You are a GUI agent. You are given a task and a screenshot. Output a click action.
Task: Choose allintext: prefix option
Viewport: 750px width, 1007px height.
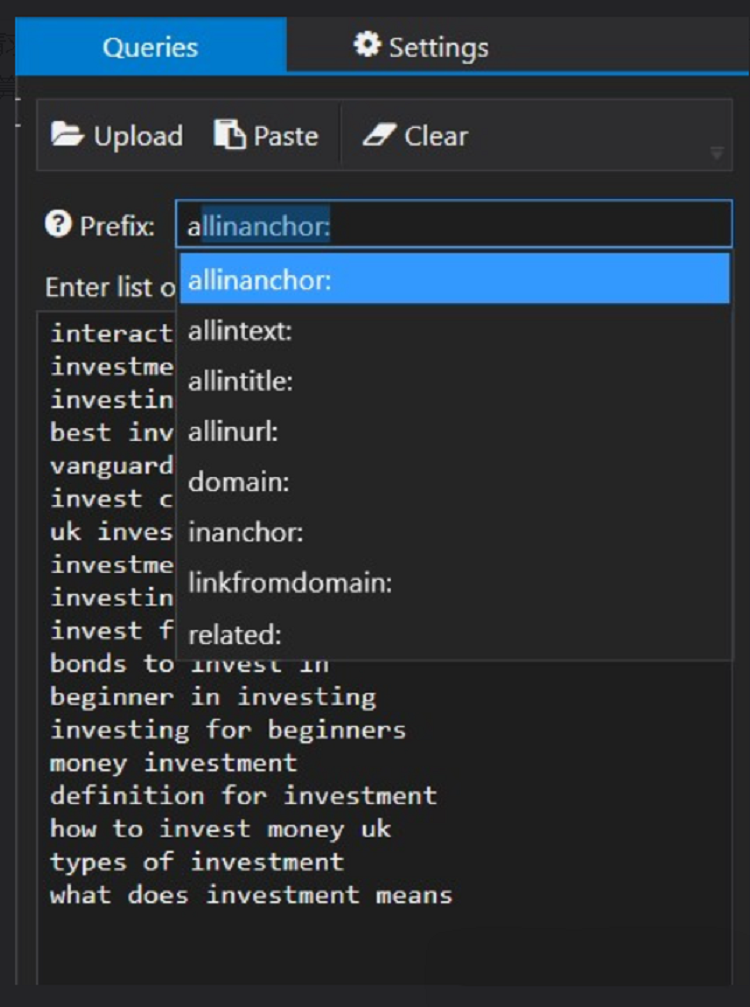(x=455, y=331)
